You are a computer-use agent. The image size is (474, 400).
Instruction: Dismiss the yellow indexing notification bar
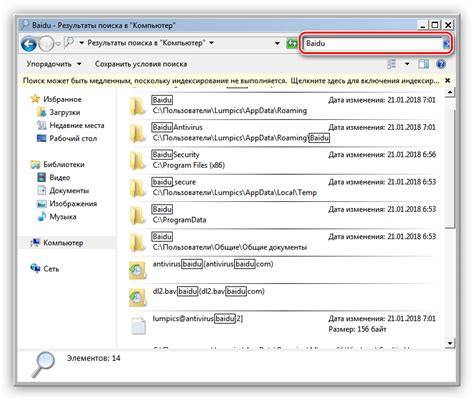tap(447, 80)
